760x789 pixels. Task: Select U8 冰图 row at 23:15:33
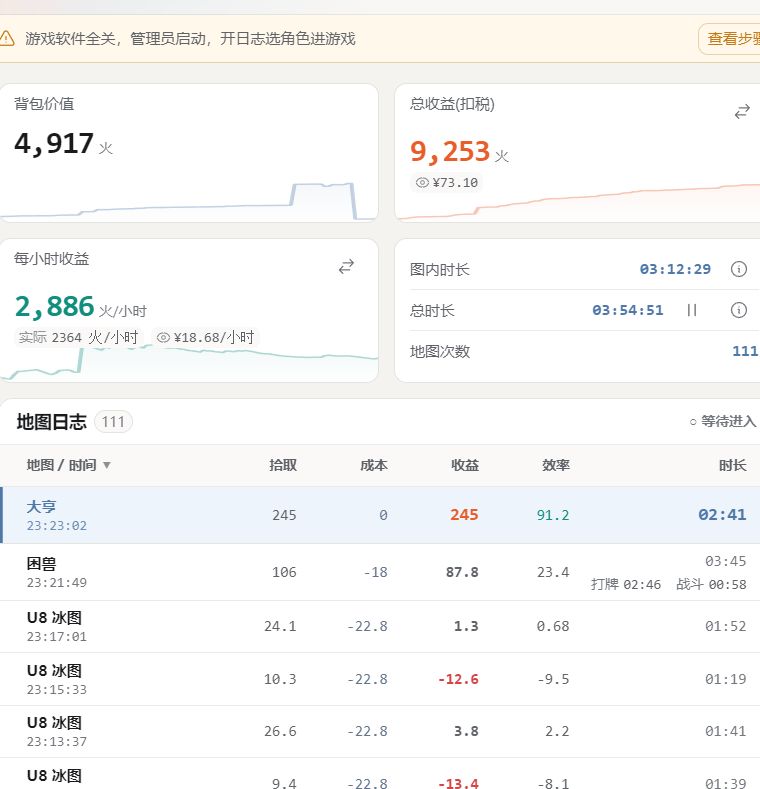point(380,679)
